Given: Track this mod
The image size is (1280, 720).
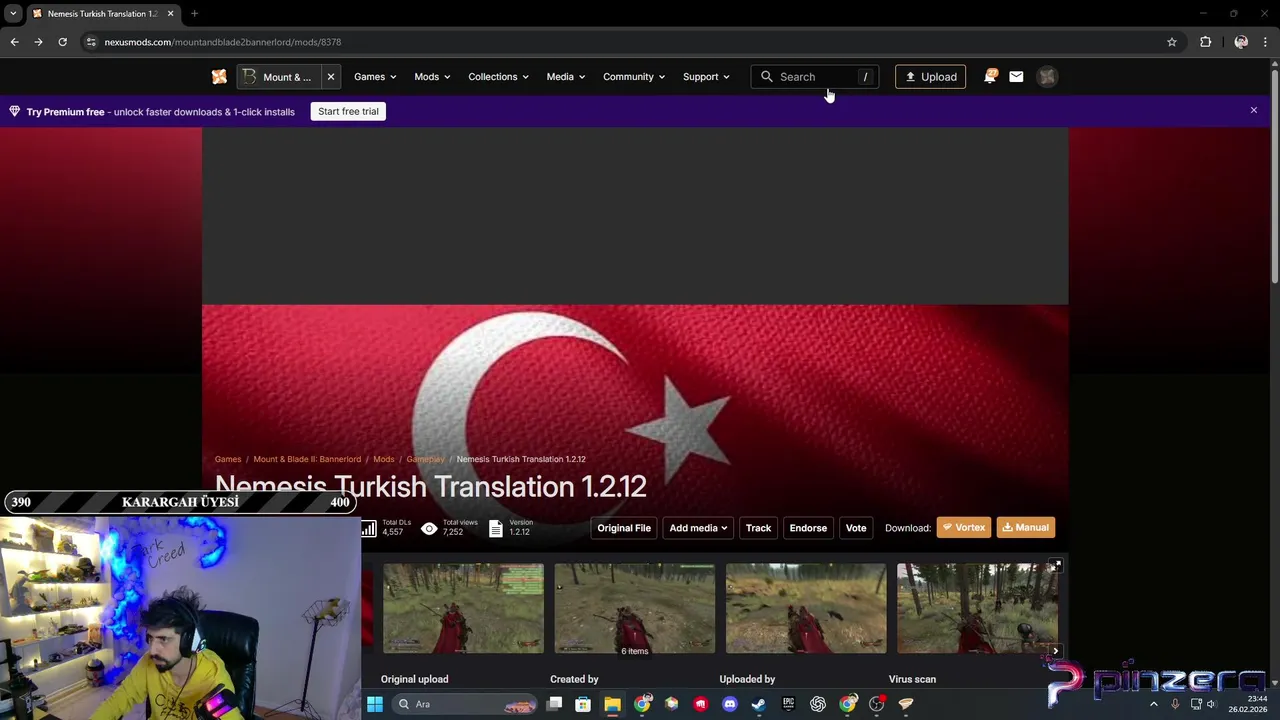Looking at the screenshot, I should click(758, 528).
